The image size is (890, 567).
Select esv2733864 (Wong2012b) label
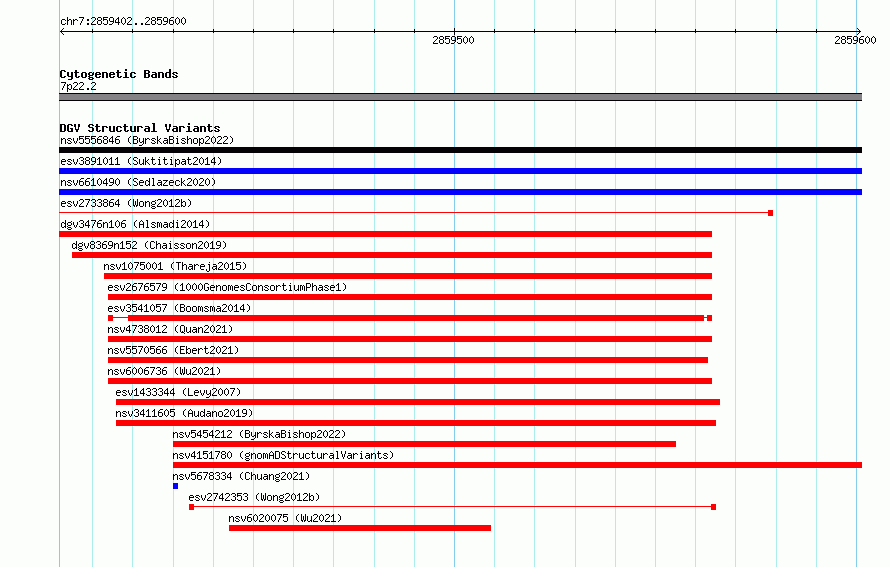(x=126, y=203)
